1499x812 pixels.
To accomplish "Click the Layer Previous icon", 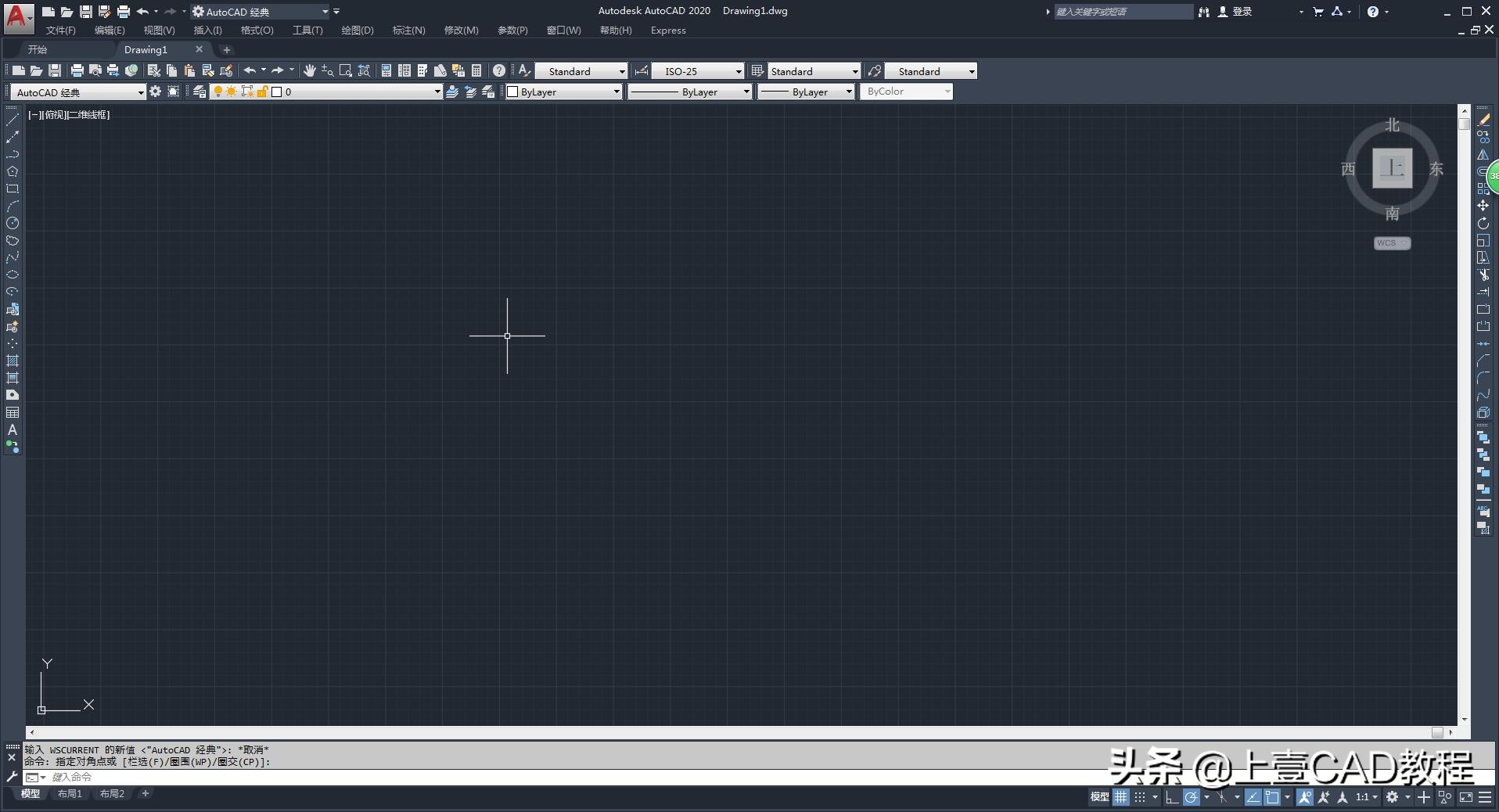I will tap(470, 92).
